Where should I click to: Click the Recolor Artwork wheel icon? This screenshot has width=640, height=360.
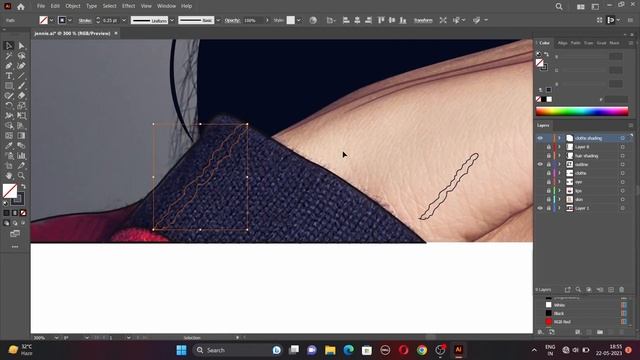point(313,20)
